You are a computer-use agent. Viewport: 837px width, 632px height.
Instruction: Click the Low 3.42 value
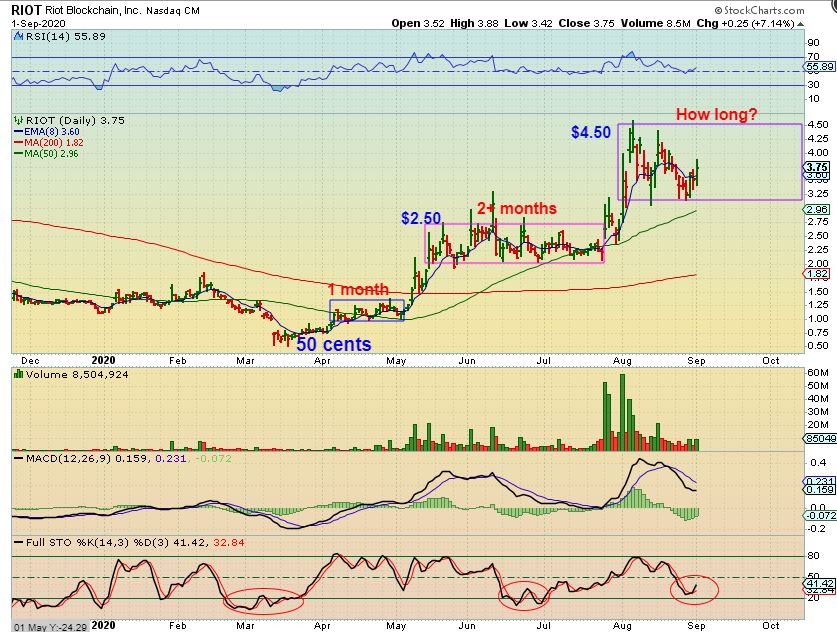coord(529,23)
